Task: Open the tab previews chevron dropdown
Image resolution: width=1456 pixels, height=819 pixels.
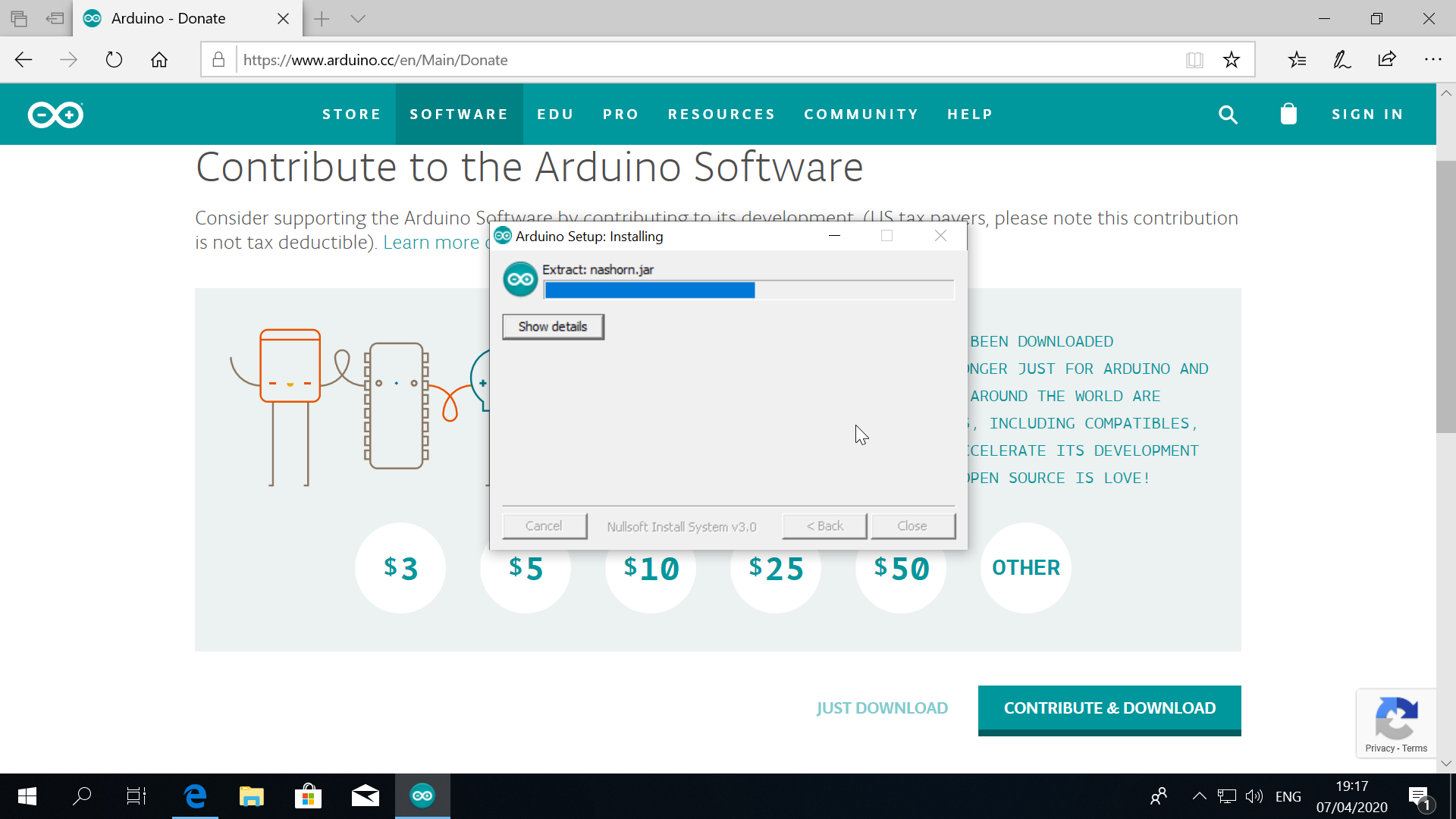Action: click(358, 19)
